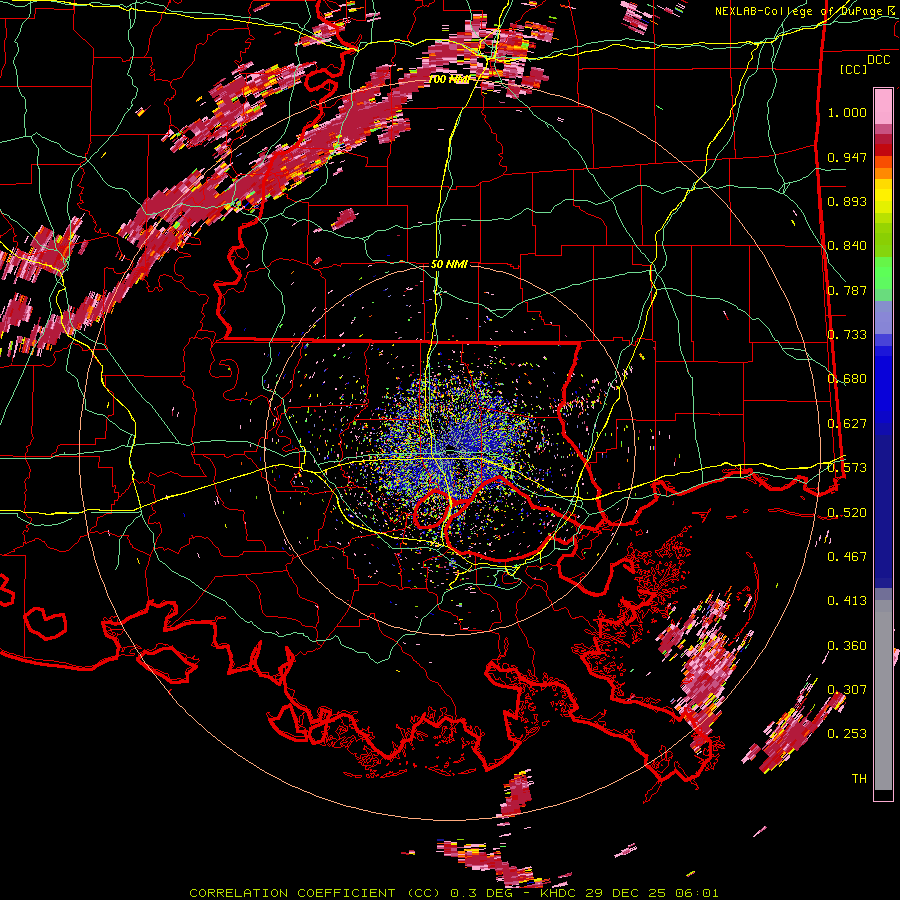This screenshot has width=900, height=900.
Task: Click the DCC label above the color bar
Action: (878, 60)
